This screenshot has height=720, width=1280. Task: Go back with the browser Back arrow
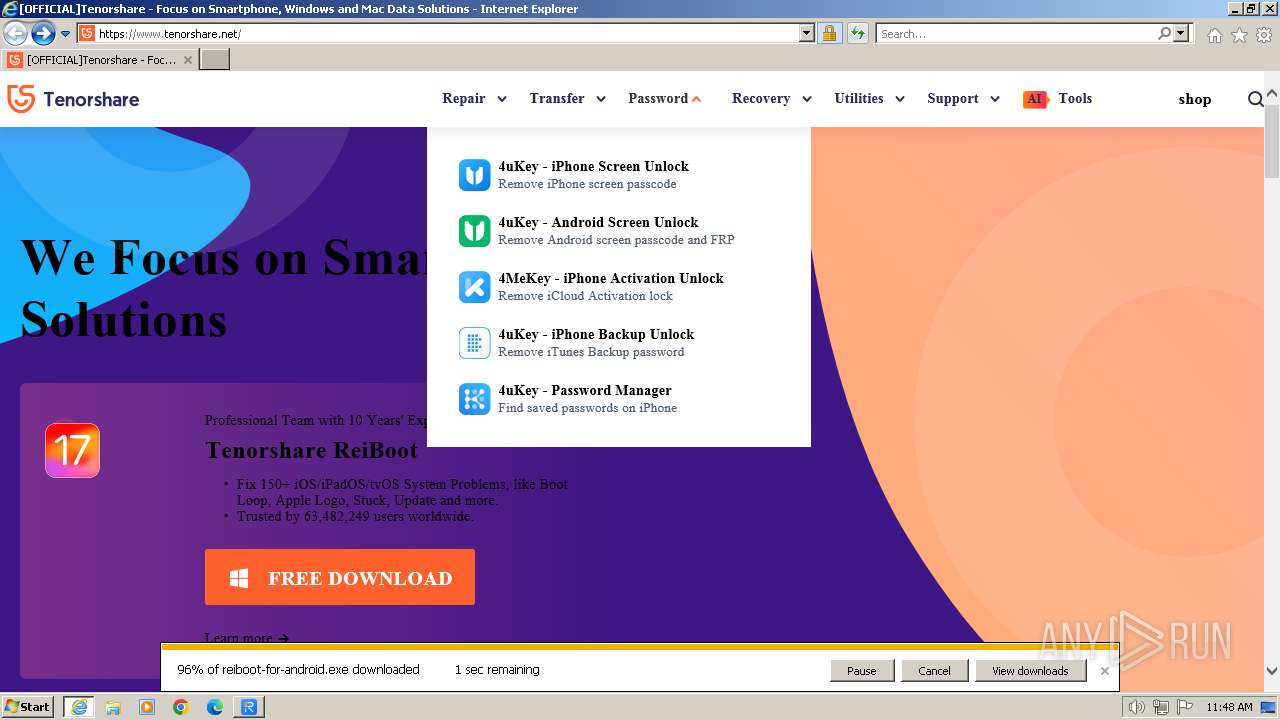point(15,33)
